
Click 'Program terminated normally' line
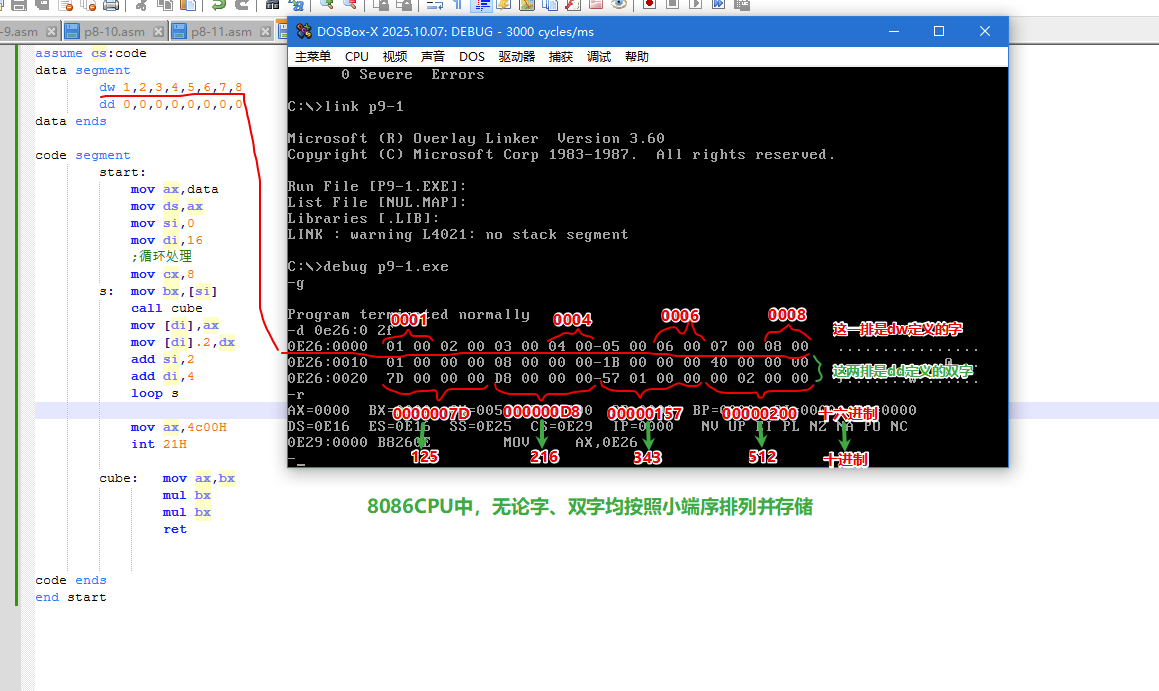tap(409, 315)
